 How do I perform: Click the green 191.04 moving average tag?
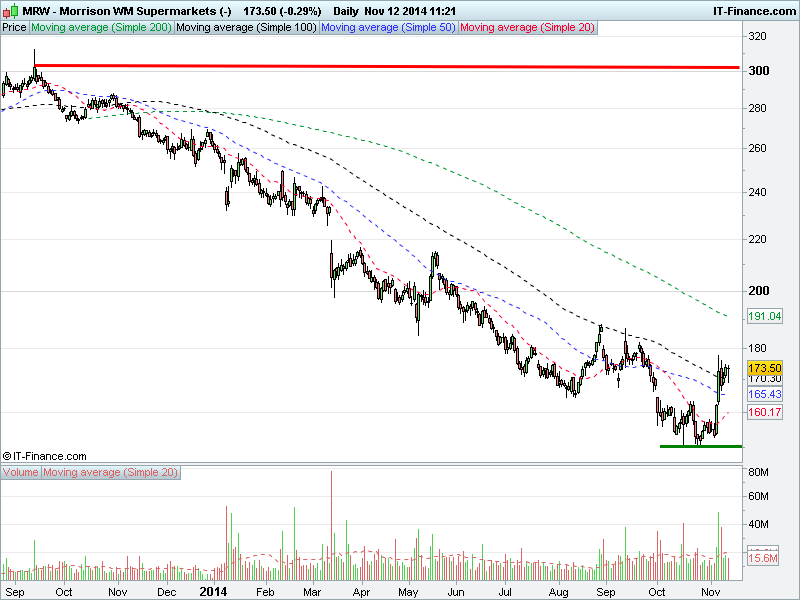[x=764, y=316]
